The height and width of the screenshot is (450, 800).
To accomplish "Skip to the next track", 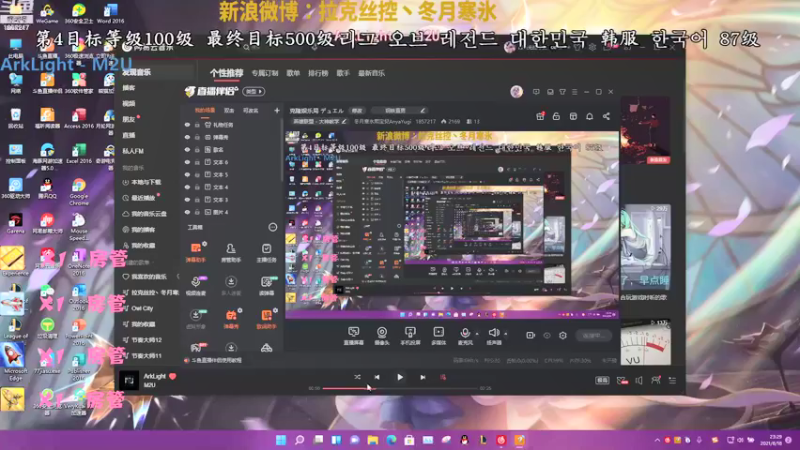I will (422, 377).
